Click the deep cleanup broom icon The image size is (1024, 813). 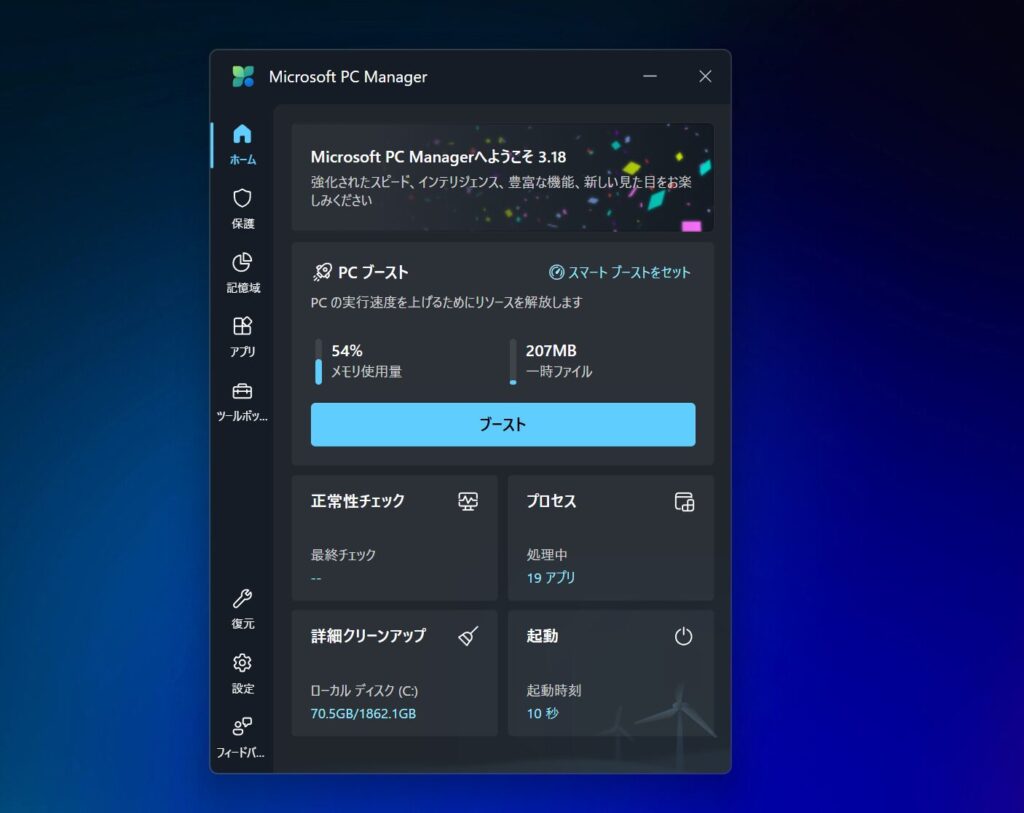click(468, 636)
